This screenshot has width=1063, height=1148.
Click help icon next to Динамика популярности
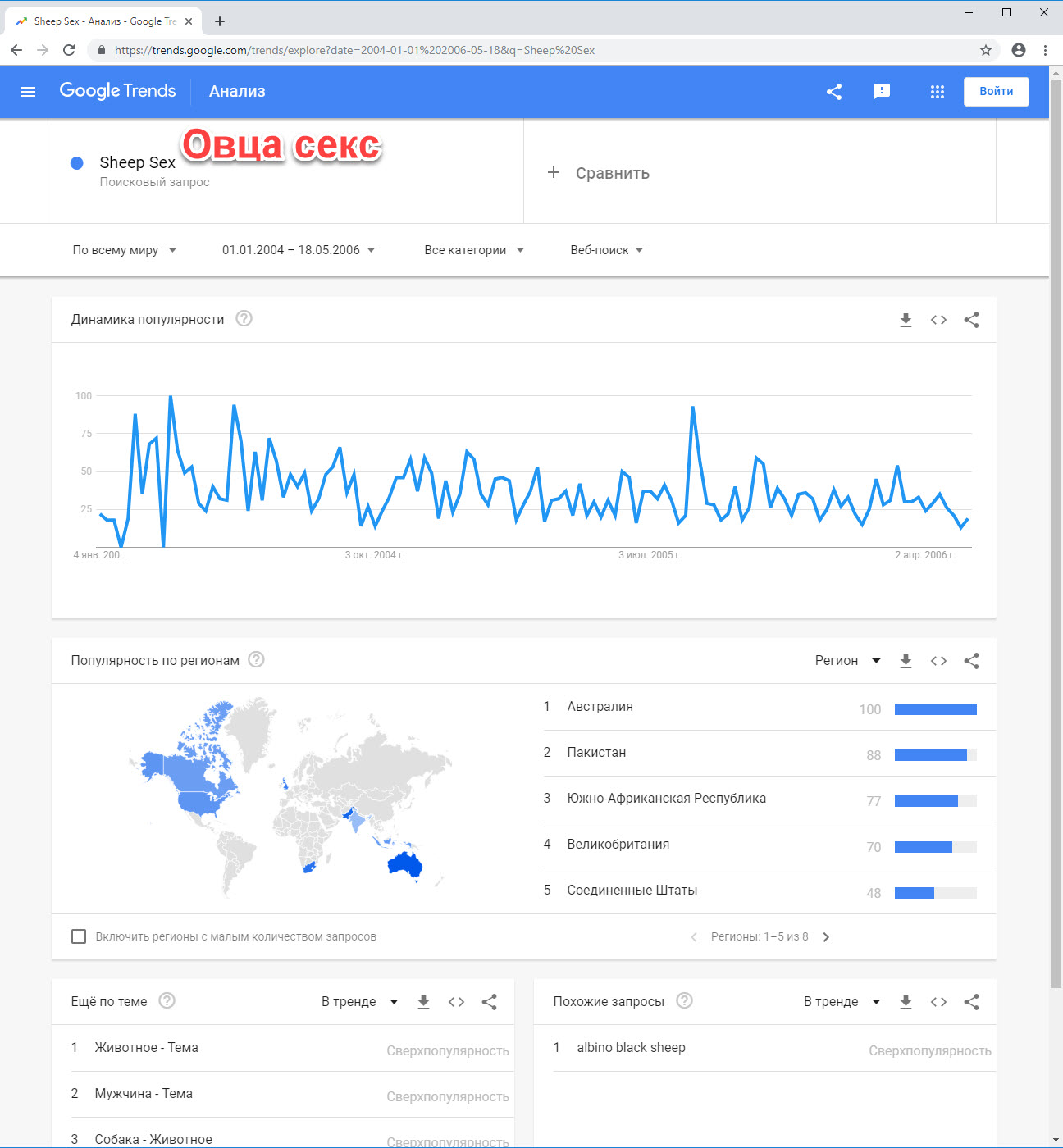tap(244, 318)
